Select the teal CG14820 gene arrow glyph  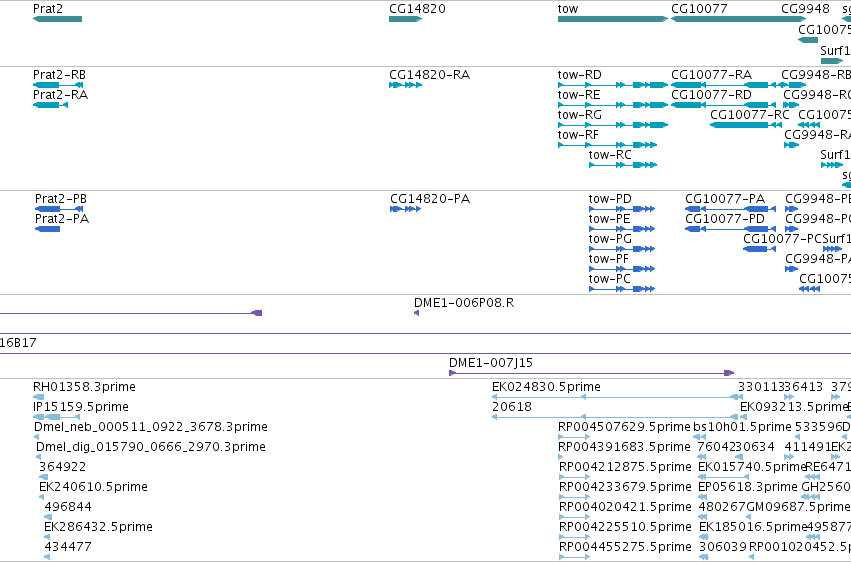coord(405,19)
